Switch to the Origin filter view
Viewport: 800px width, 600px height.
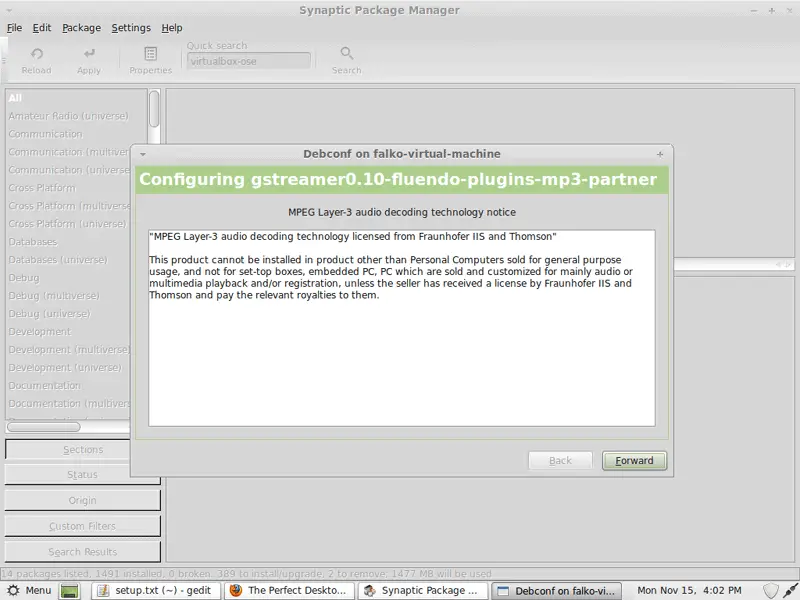pos(83,501)
